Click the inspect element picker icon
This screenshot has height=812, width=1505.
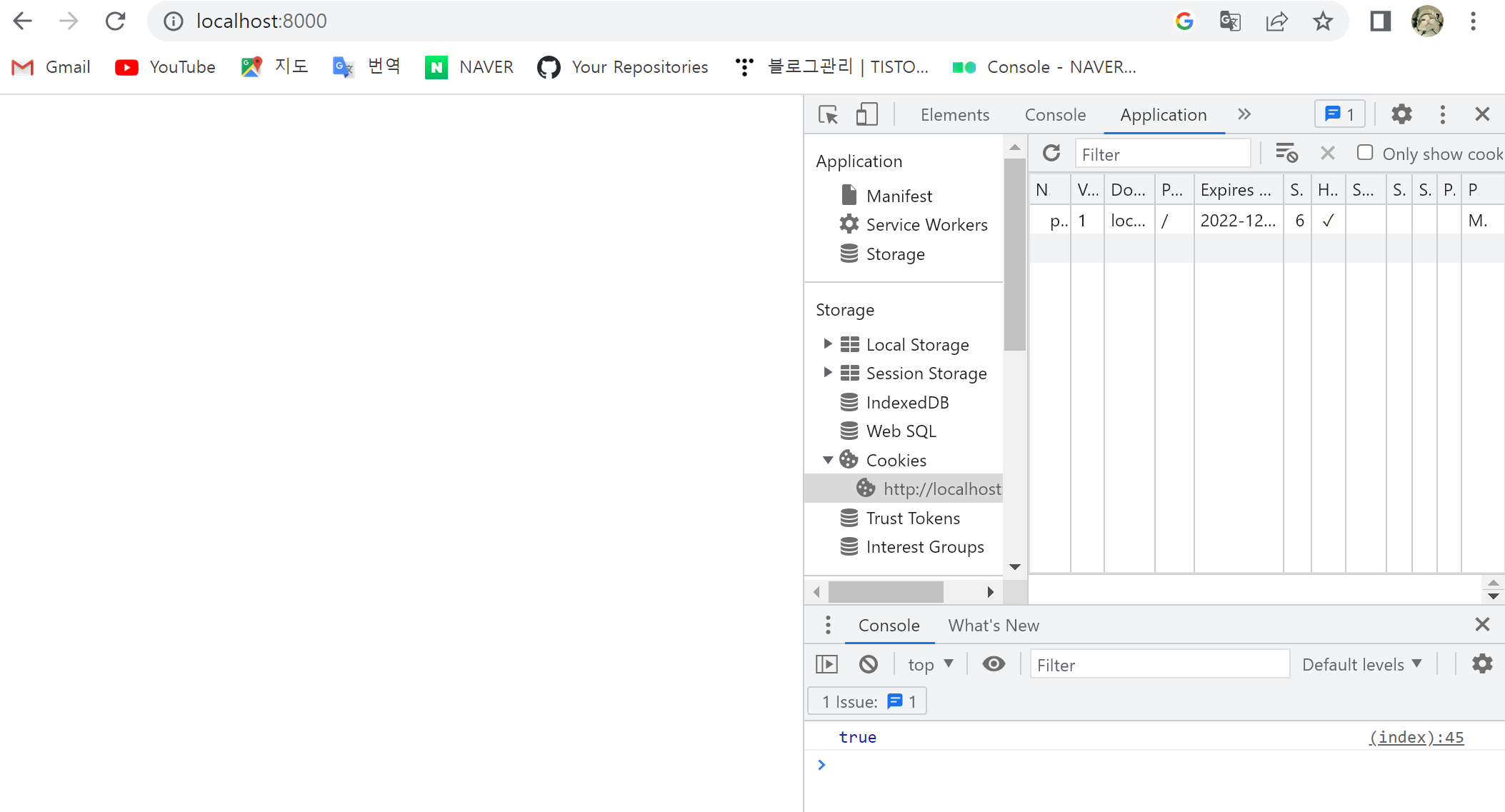click(829, 115)
